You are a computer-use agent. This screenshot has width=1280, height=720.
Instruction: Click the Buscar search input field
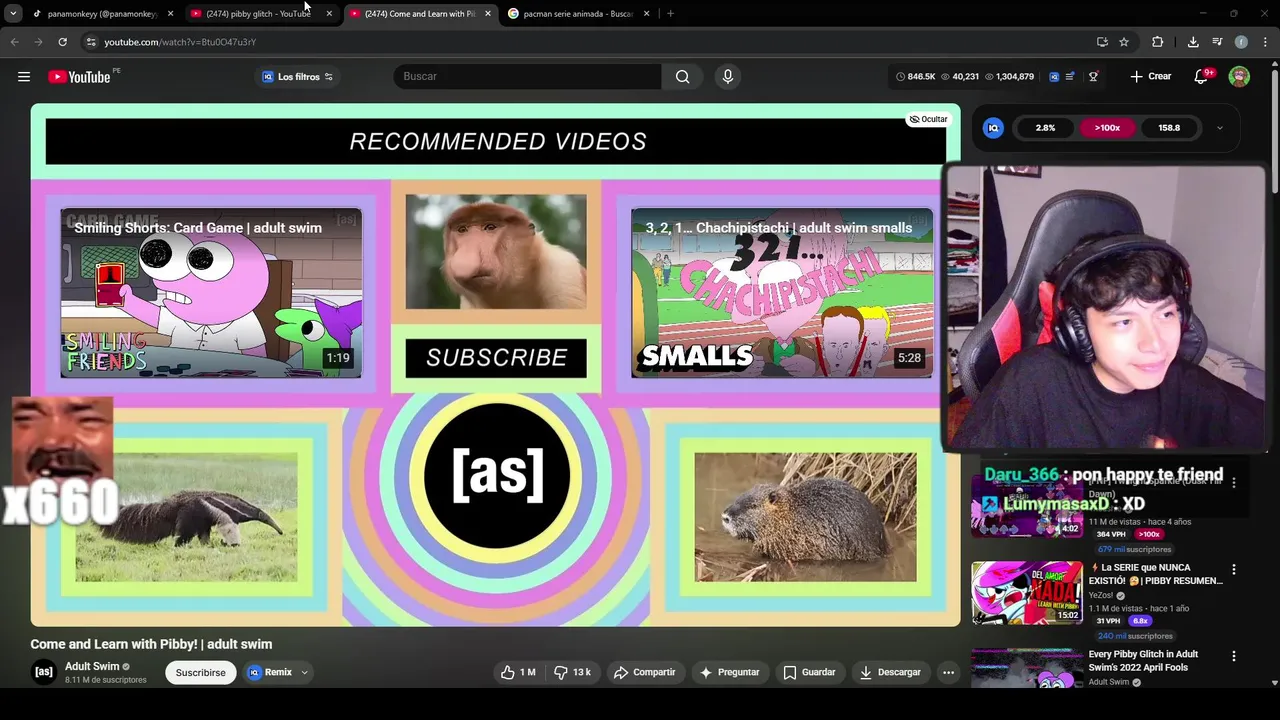coord(527,77)
